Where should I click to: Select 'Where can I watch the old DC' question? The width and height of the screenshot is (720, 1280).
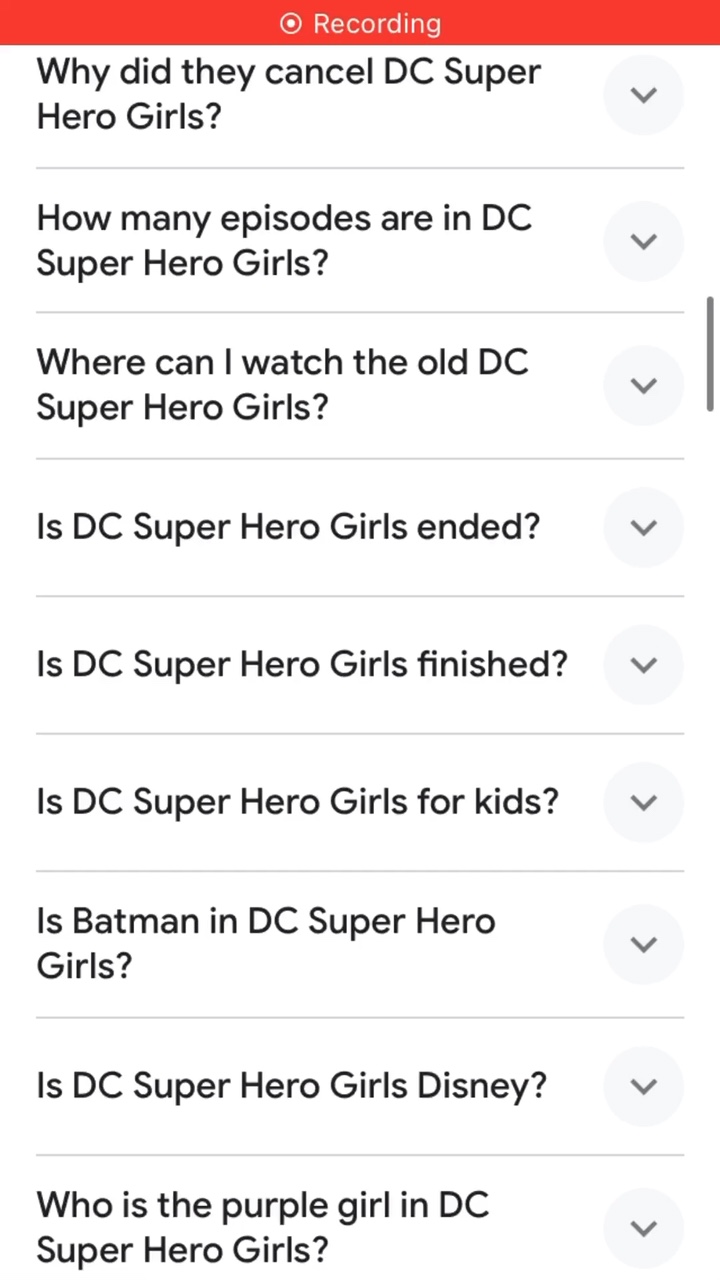click(282, 385)
